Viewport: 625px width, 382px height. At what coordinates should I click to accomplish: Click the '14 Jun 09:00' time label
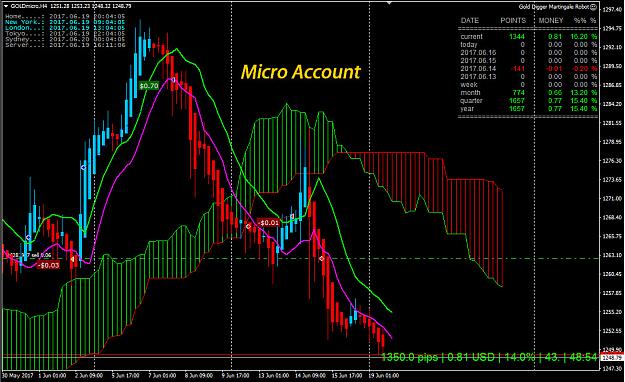tap(310, 375)
